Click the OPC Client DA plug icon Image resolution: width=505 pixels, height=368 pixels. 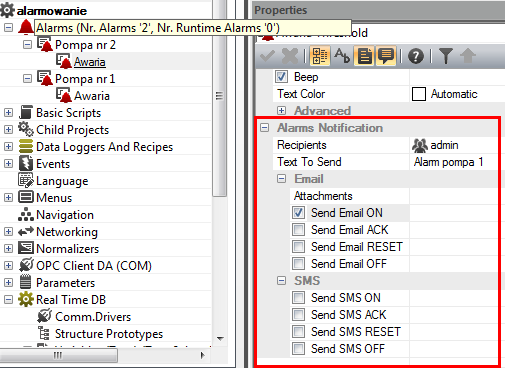(26, 265)
